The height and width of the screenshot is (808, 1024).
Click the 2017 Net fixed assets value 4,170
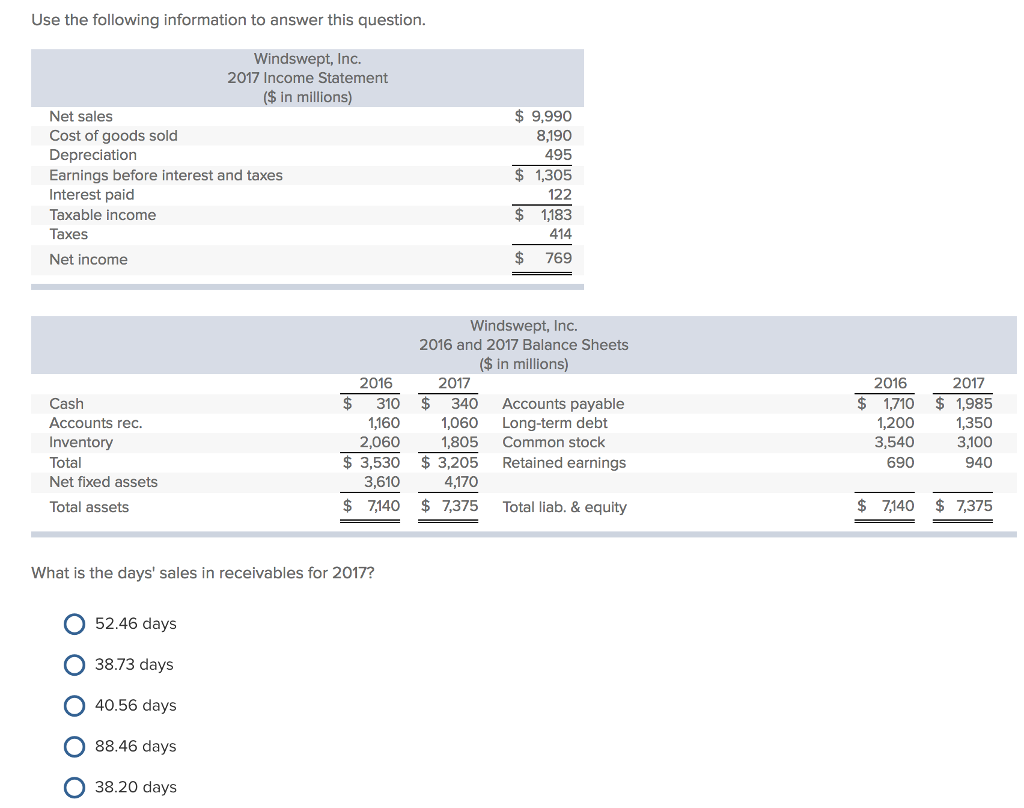click(x=461, y=482)
